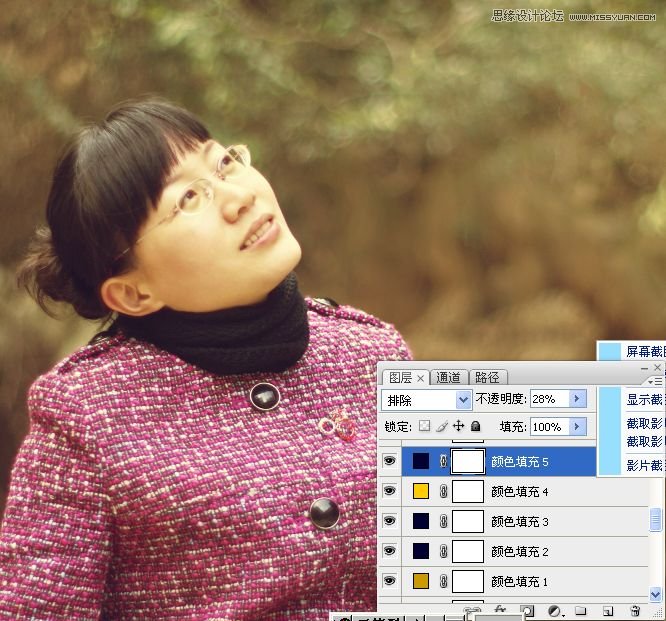Click the add layer style fx icon
Screen dimensions: 666x621
500,610
